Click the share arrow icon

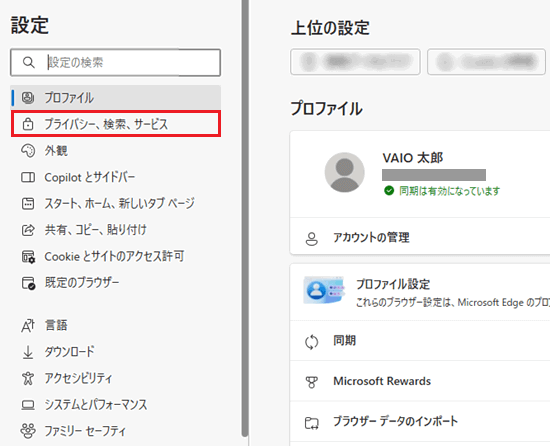[28, 230]
